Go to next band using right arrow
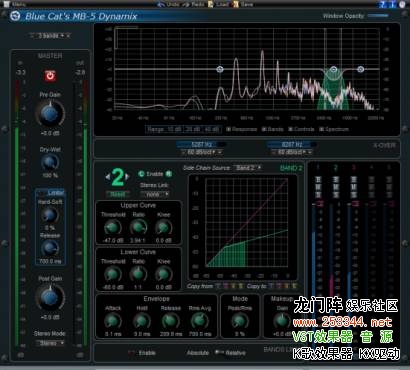Viewport: 410px width, 370px height. 127,177
